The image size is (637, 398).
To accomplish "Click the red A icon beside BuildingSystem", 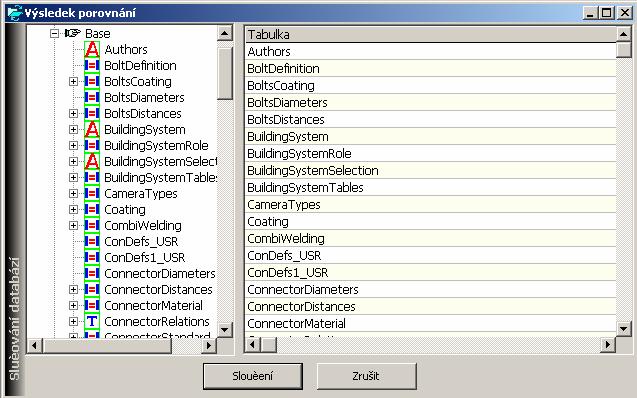I will tap(92, 130).
